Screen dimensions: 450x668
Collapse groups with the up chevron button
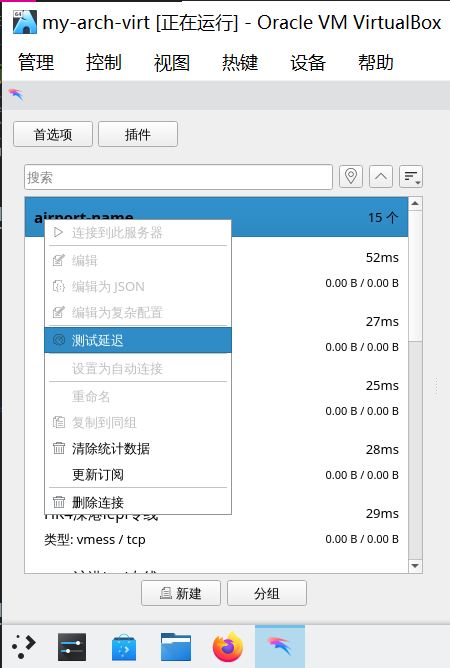click(x=381, y=176)
